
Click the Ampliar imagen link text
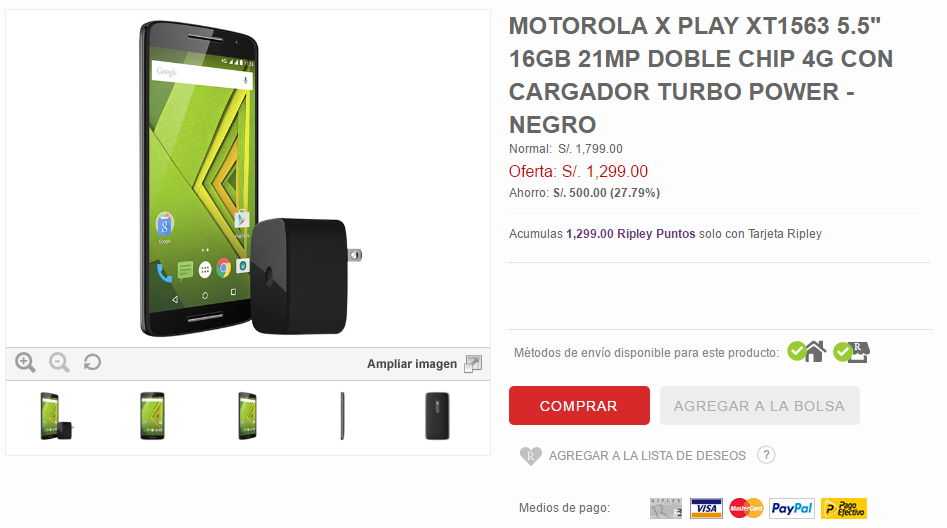412,364
